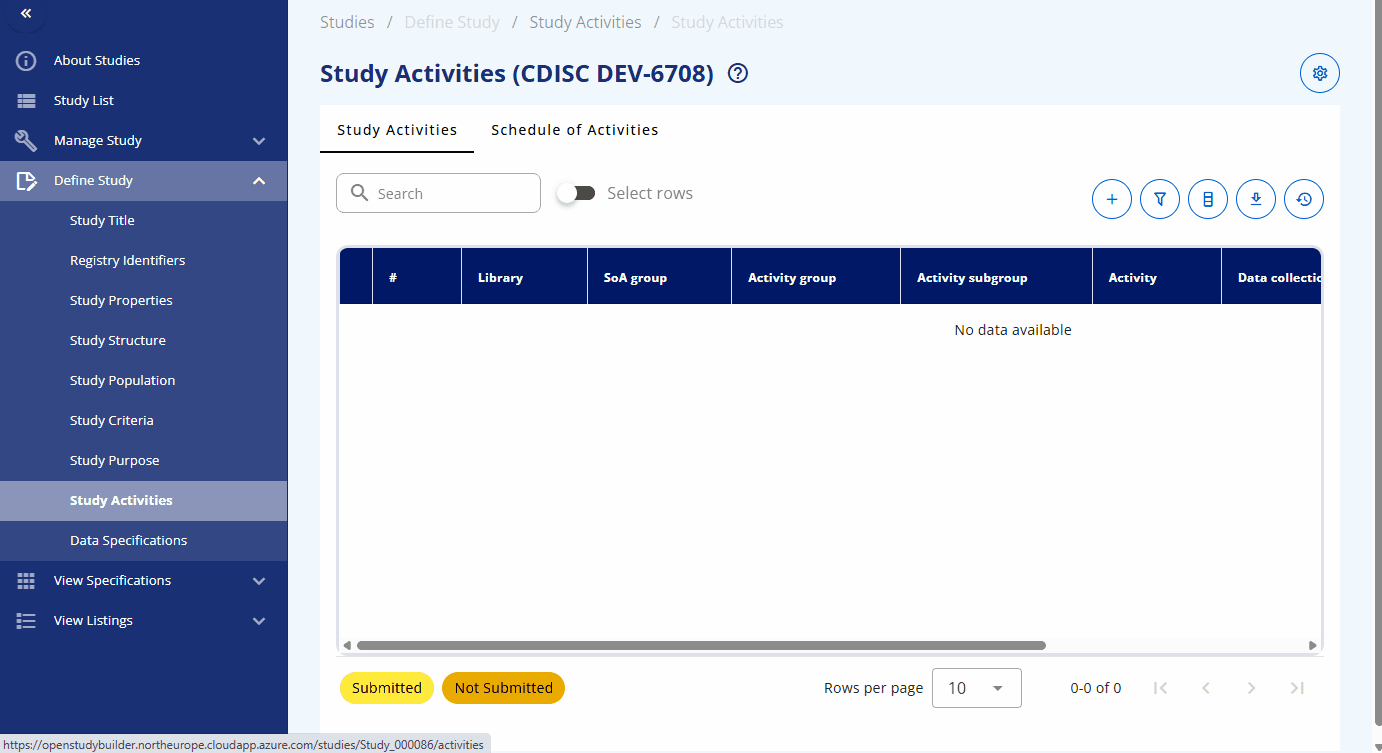Viewport: 1382px width, 753px height.
Task: Go to last page of table
Action: tap(1297, 688)
